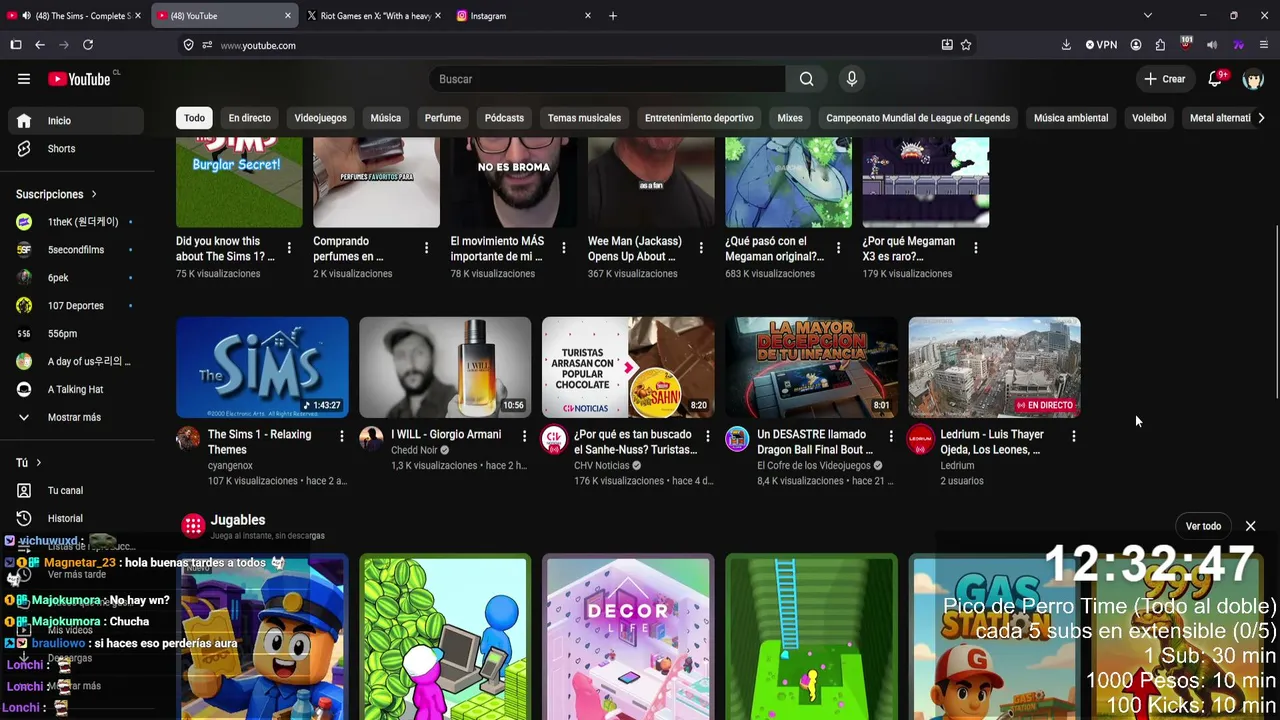Expand Mostrar más subscriptions
The image size is (1280, 720).
click(x=74, y=417)
